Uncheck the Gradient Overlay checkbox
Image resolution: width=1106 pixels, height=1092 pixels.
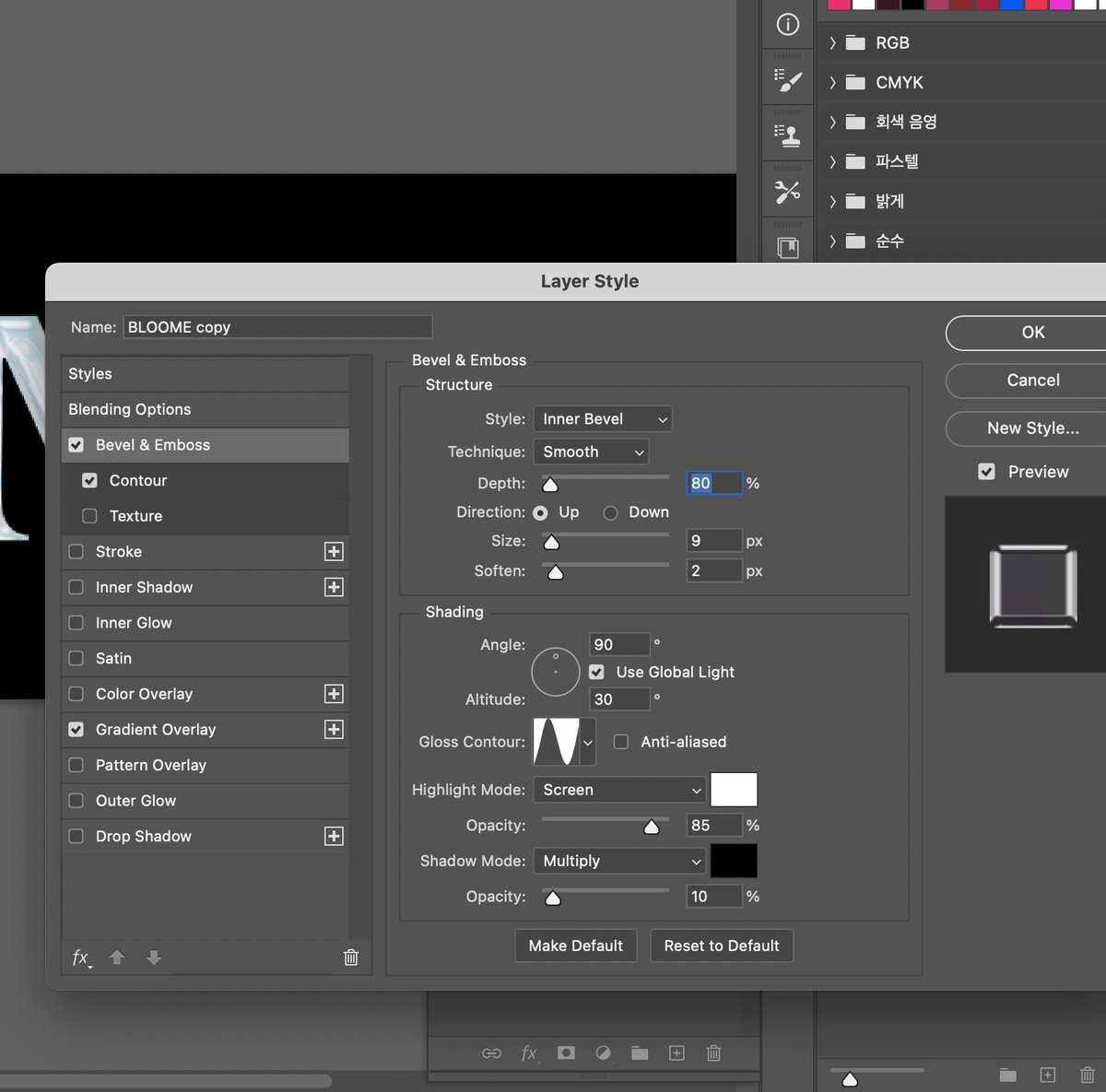[76, 729]
